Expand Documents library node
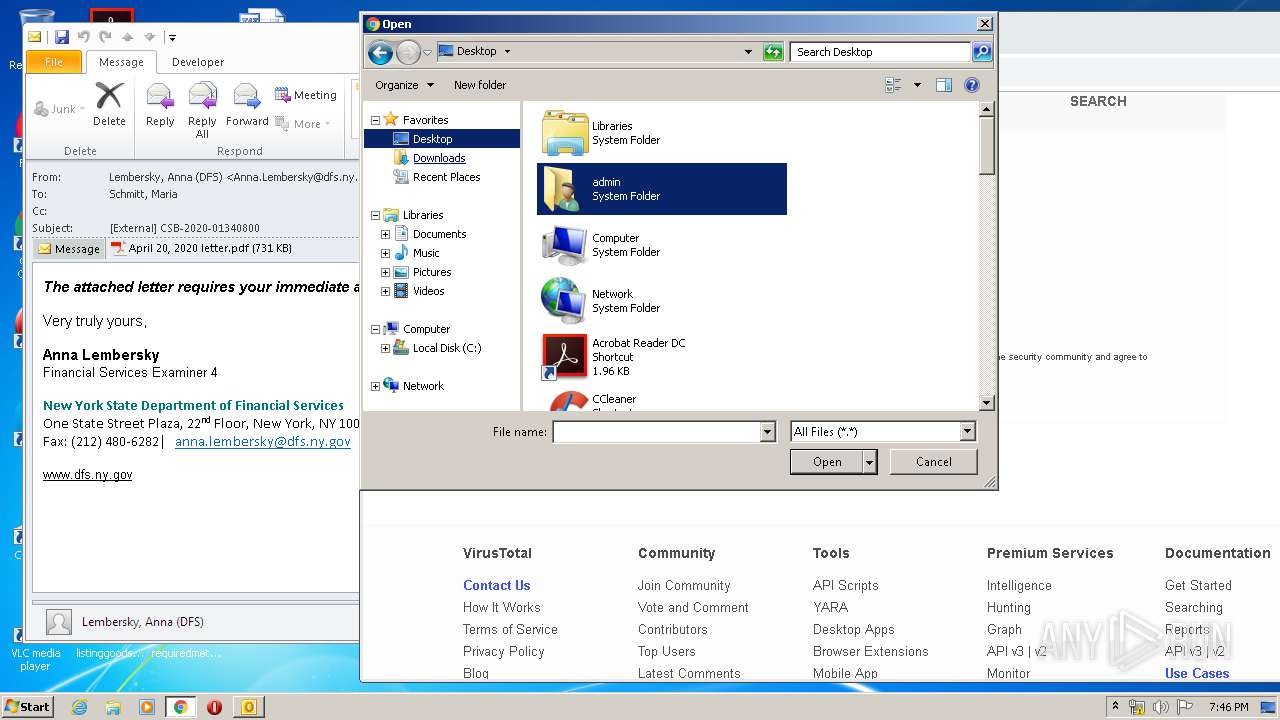The image size is (1280, 720). pyautogui.click(x=385, y=234)
